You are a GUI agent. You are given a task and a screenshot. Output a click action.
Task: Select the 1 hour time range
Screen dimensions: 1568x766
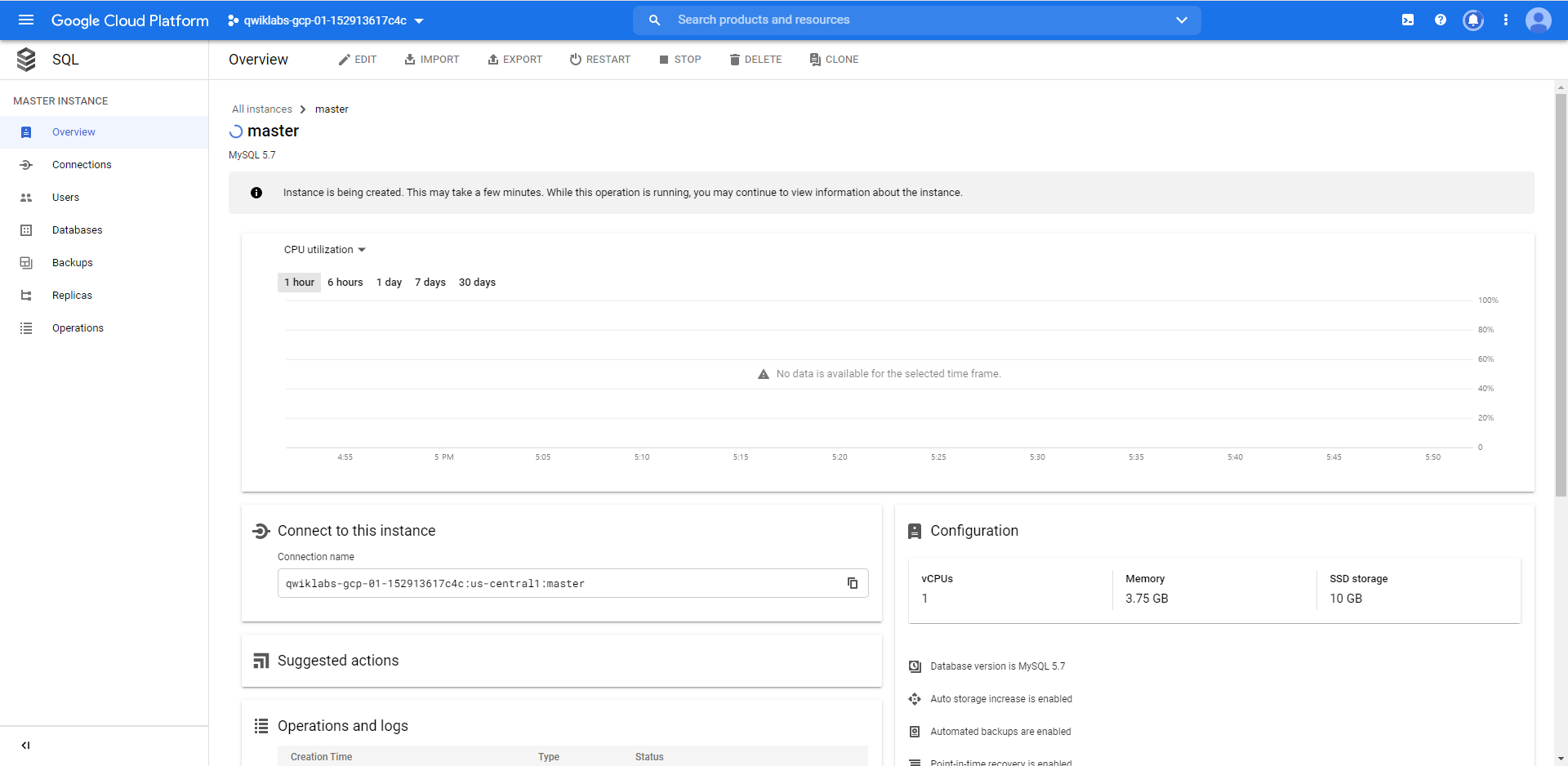tap(299, 283)
